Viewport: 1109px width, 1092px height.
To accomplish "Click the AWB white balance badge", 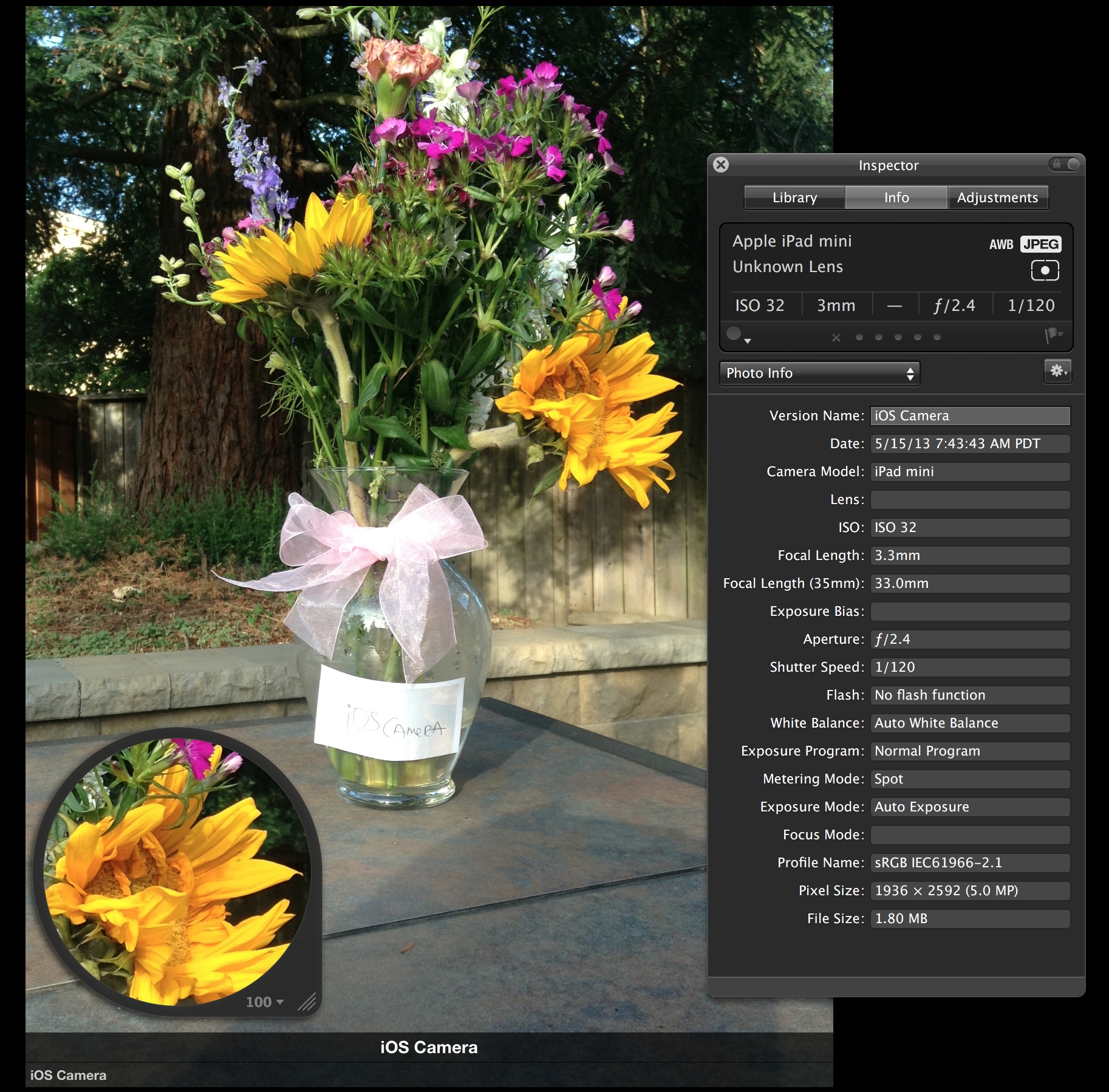I will 1001,244.
